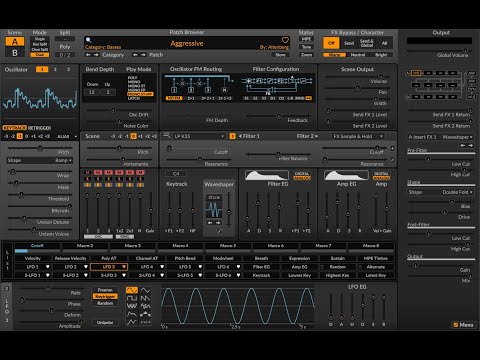
Task: Select the triangle LFO waveform icon
Action: pos(145,290)
